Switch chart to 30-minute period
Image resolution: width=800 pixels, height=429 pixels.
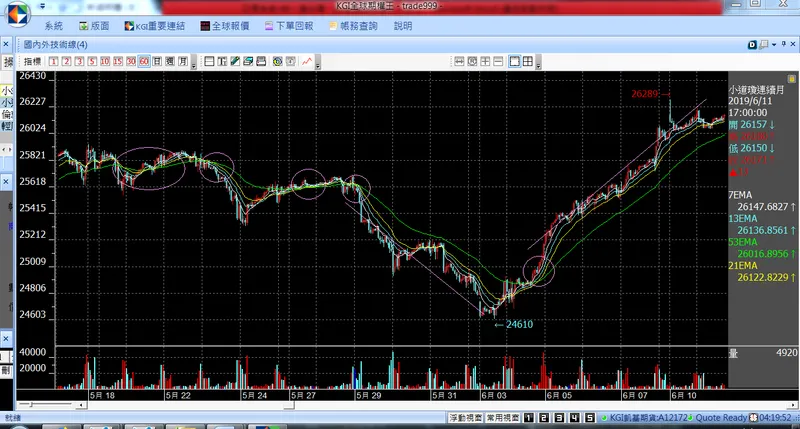click(131, 62)
